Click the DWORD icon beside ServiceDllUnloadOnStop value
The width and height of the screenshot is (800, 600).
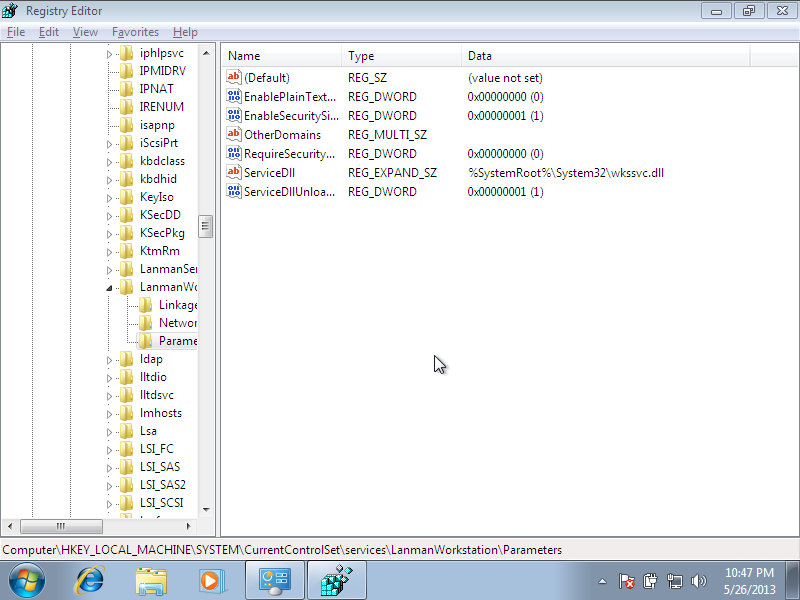click(x=234, y=191)
